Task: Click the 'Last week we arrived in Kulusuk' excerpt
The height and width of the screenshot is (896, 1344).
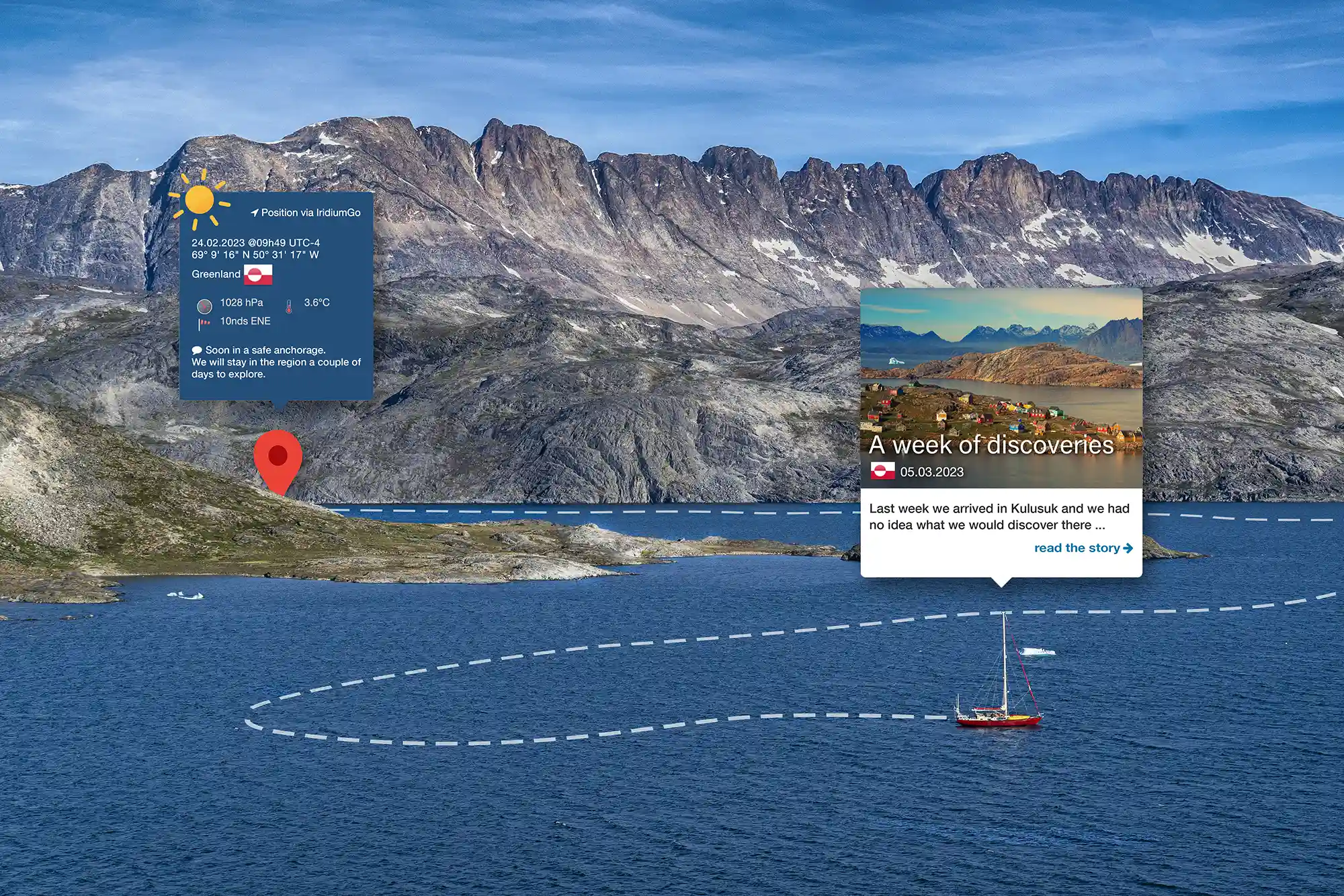Action: pyautogui.click(x=999, y=517)
